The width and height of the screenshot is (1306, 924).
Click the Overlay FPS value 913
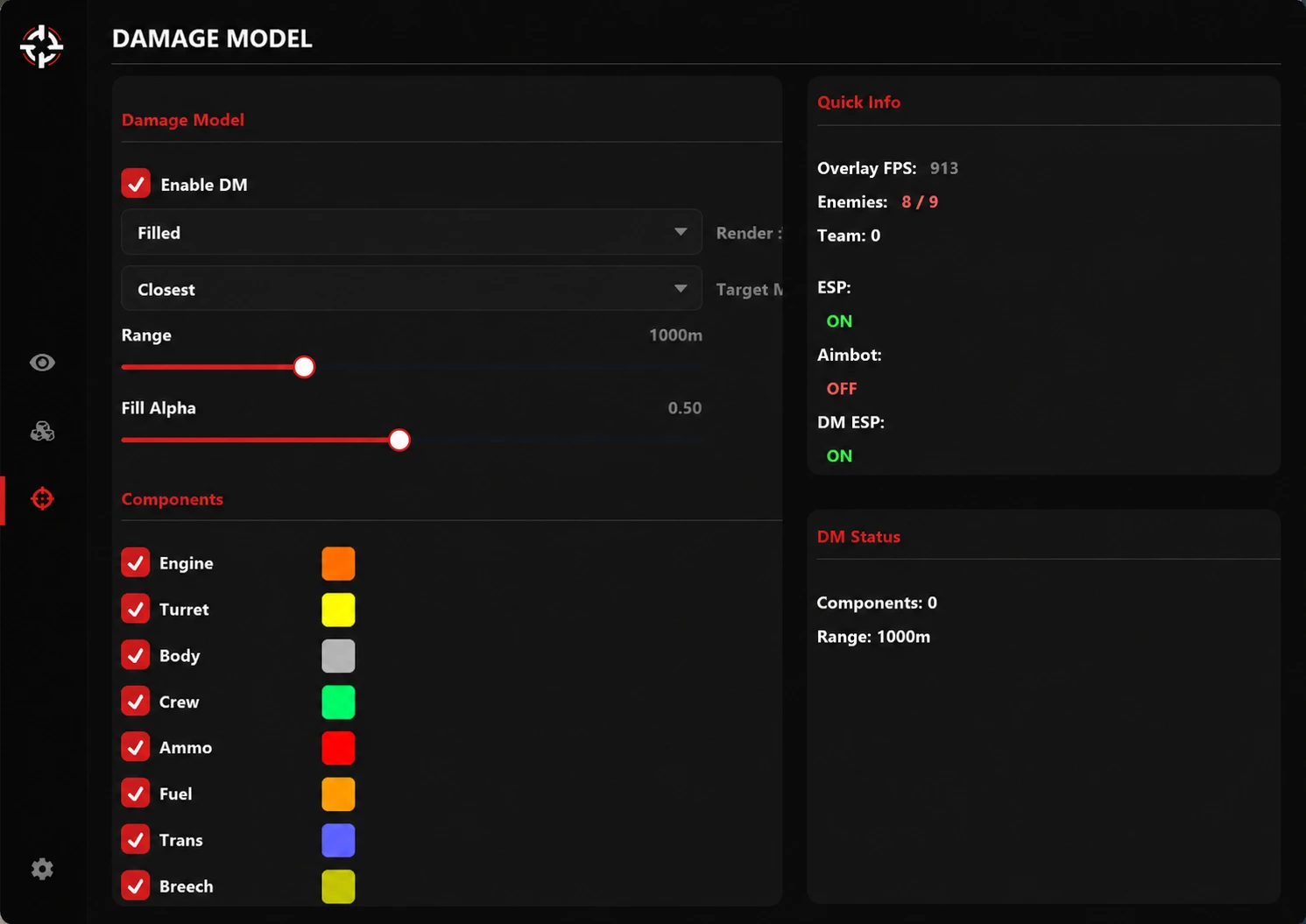pos(944,168)
